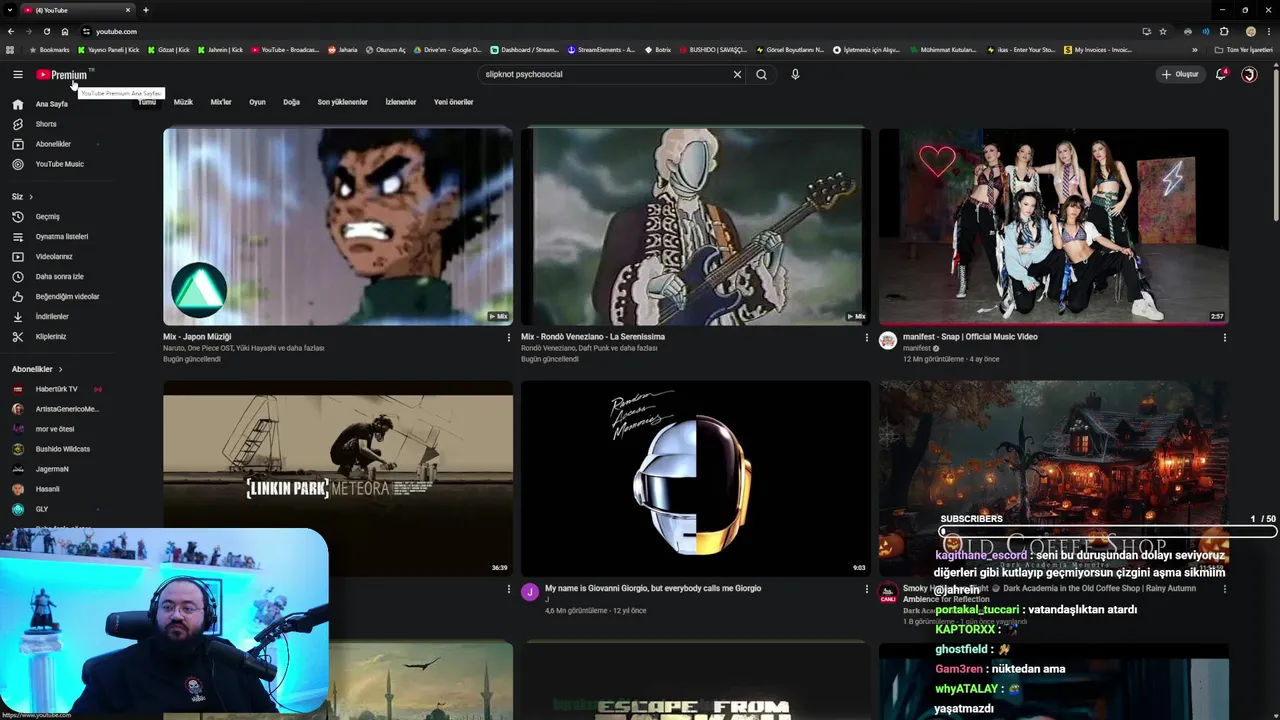Open the Linkin Park Meteora thumbnail
Viewport: 1280px width, 720px height.
338,478
